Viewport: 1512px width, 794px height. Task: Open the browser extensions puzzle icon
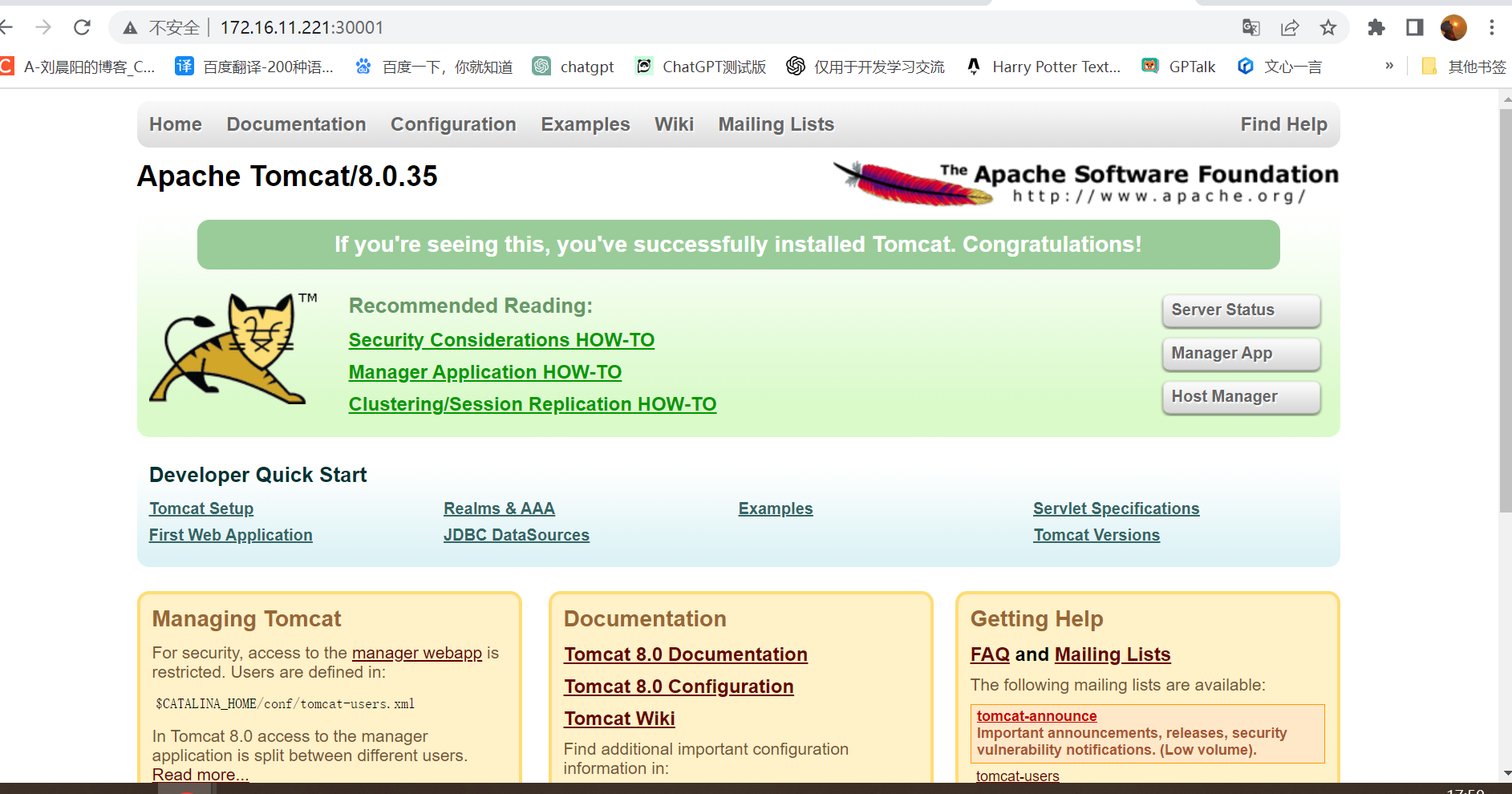coord(1376,28)
